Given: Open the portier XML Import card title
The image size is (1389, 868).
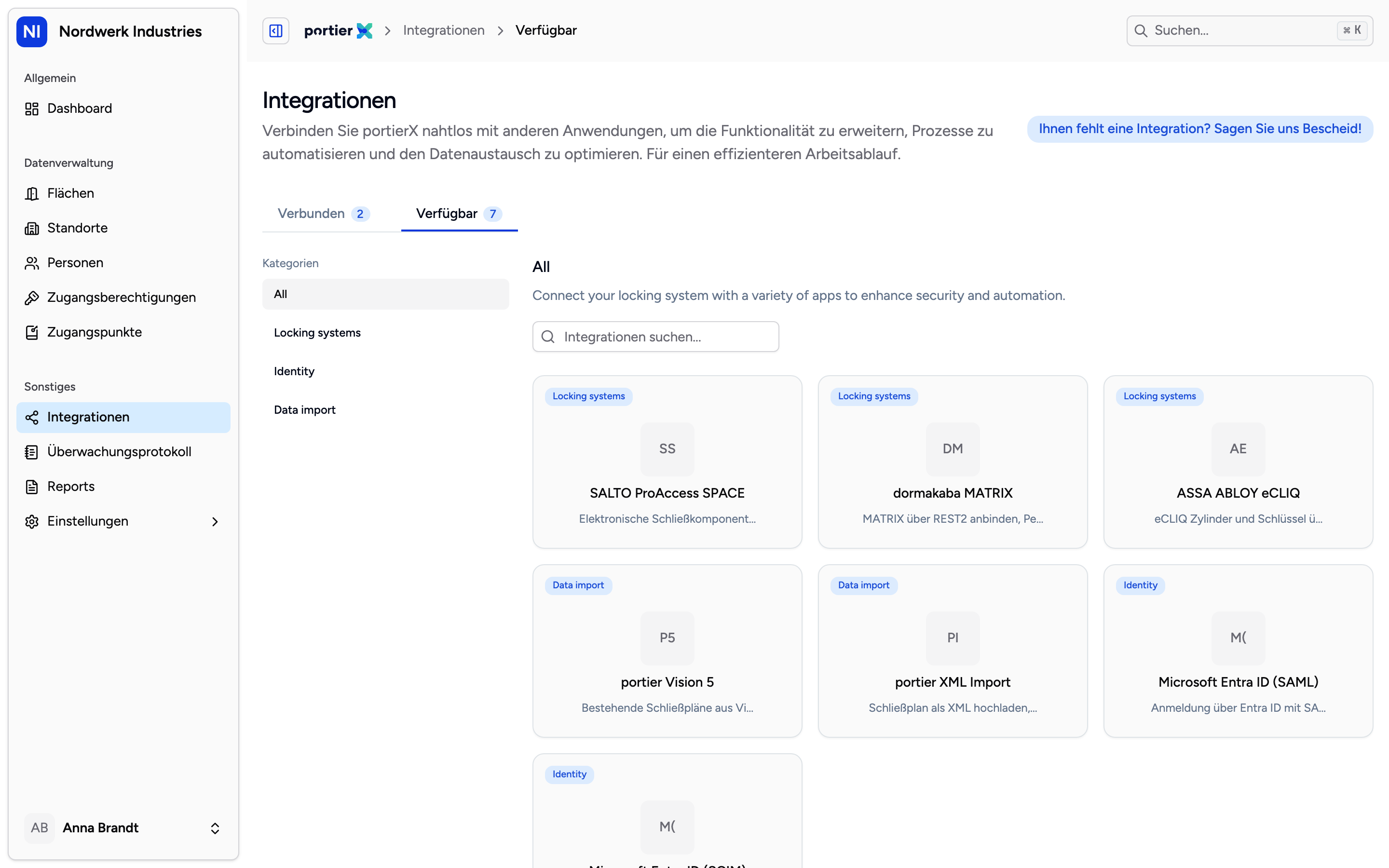Looking at the screenshot, I should [953, 682].
